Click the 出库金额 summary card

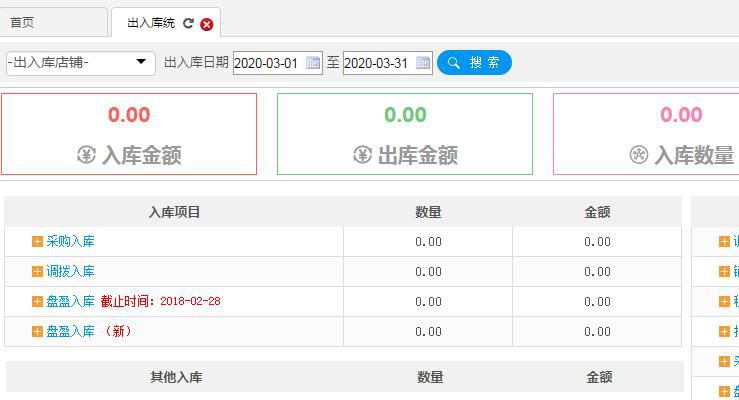(x=405, y=134)
